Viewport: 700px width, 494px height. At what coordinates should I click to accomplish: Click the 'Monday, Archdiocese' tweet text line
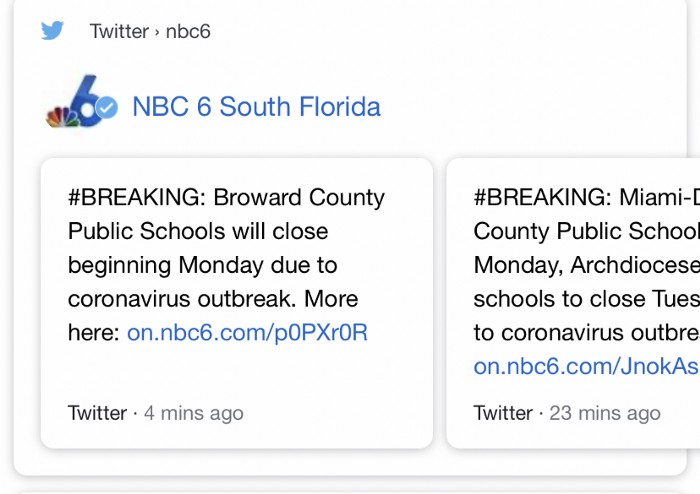point(587,265)
